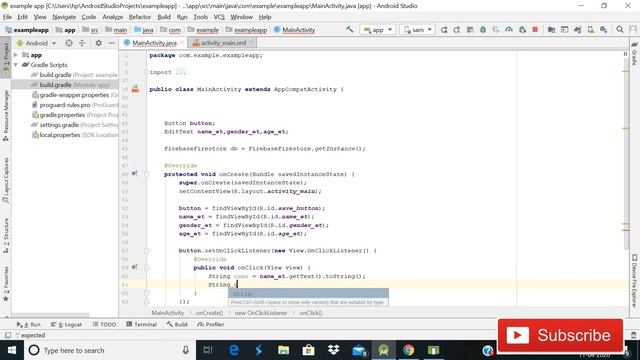Toggle the Layout Captures side tab

pos(6,180)
